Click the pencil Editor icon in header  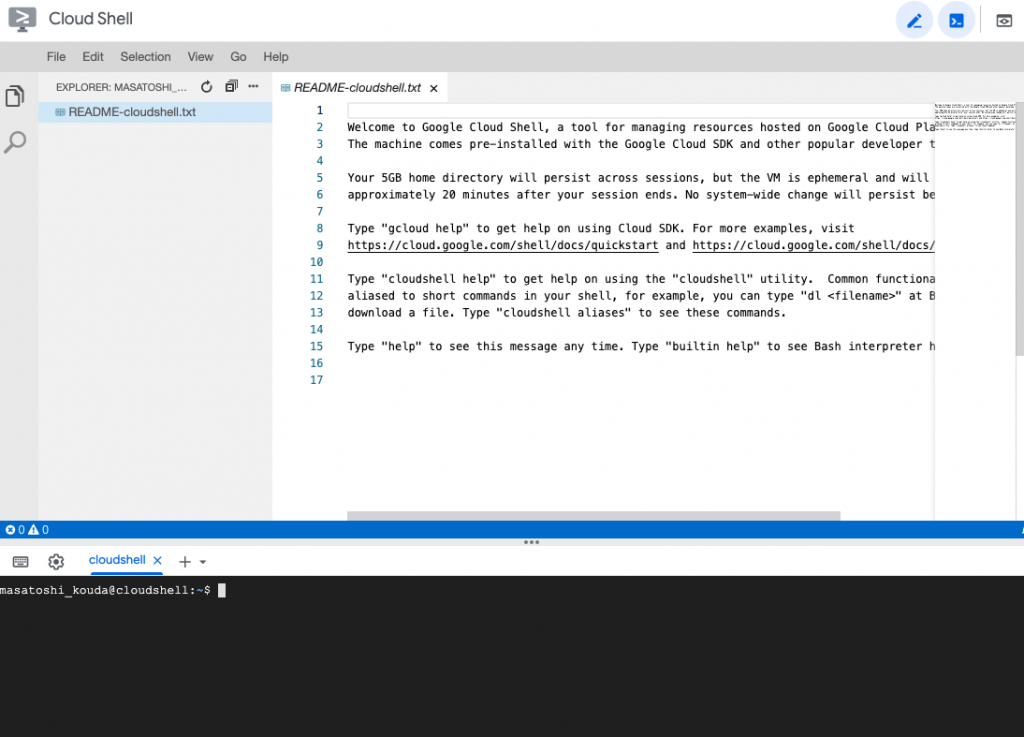click(914, 20)
